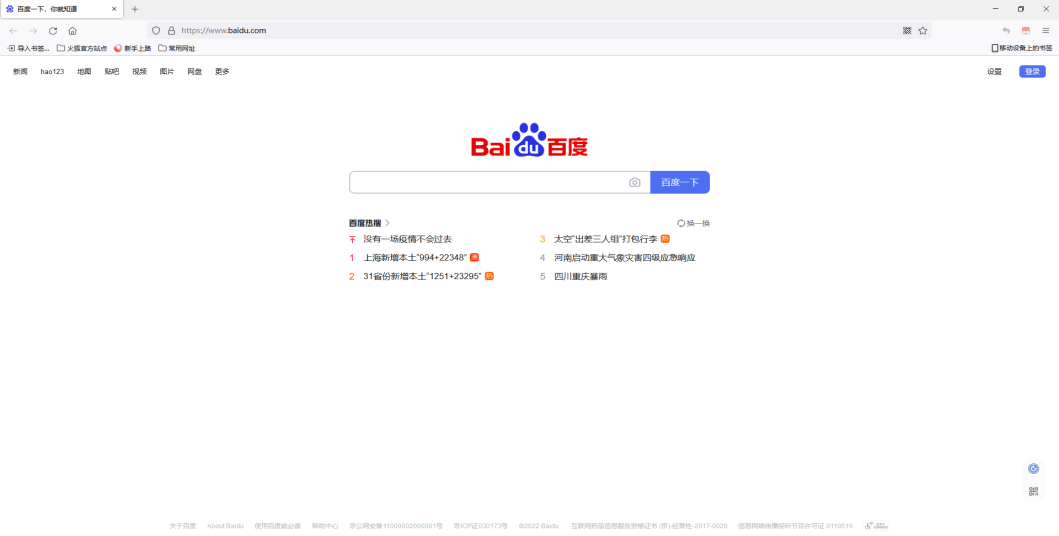Reload the current page
Viewport: 1059px width, 536px height.
coord(53,30)
